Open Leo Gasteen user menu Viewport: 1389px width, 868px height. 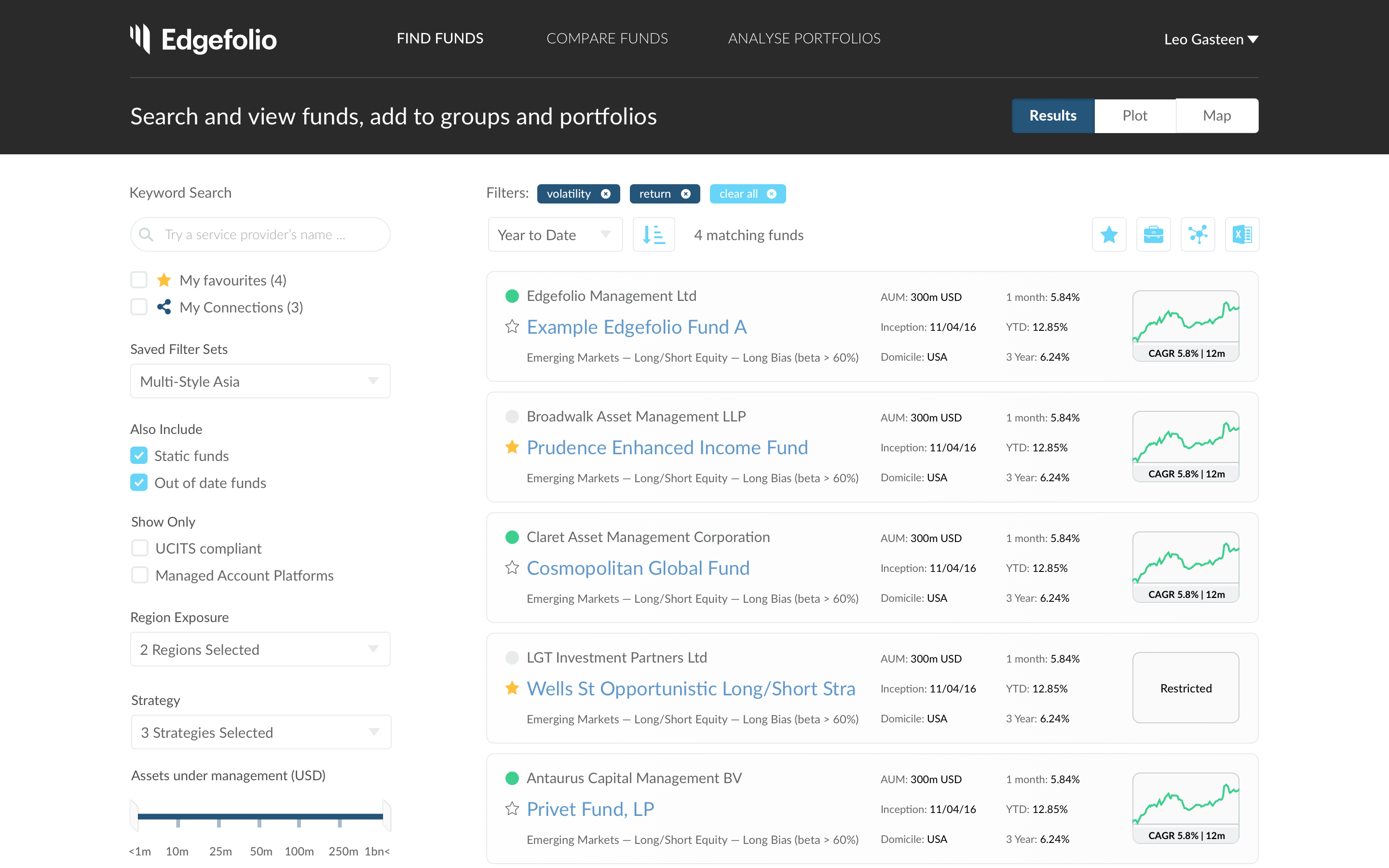1211,40
